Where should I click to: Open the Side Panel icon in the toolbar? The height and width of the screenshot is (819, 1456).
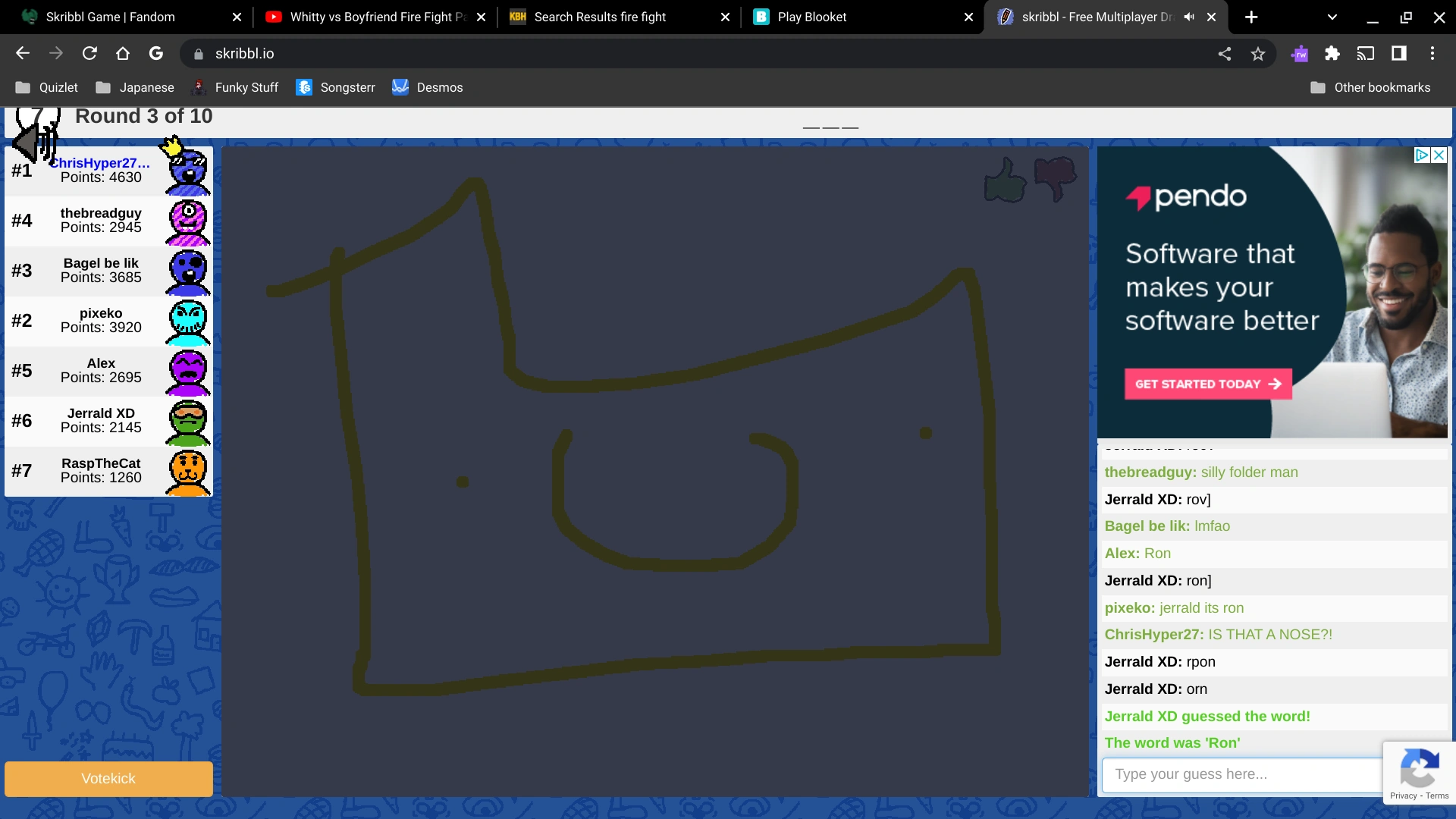pos(1399,53)
